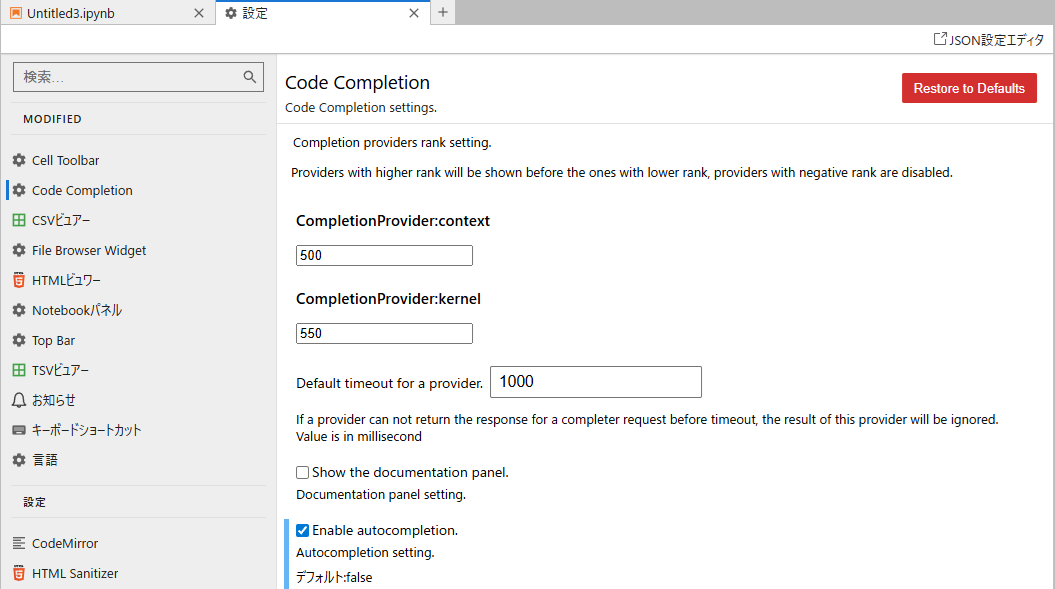The image size is (1055, 589).
Task: Close the 設定 tab
Action: pyautogui.click(x=414, y=13)
